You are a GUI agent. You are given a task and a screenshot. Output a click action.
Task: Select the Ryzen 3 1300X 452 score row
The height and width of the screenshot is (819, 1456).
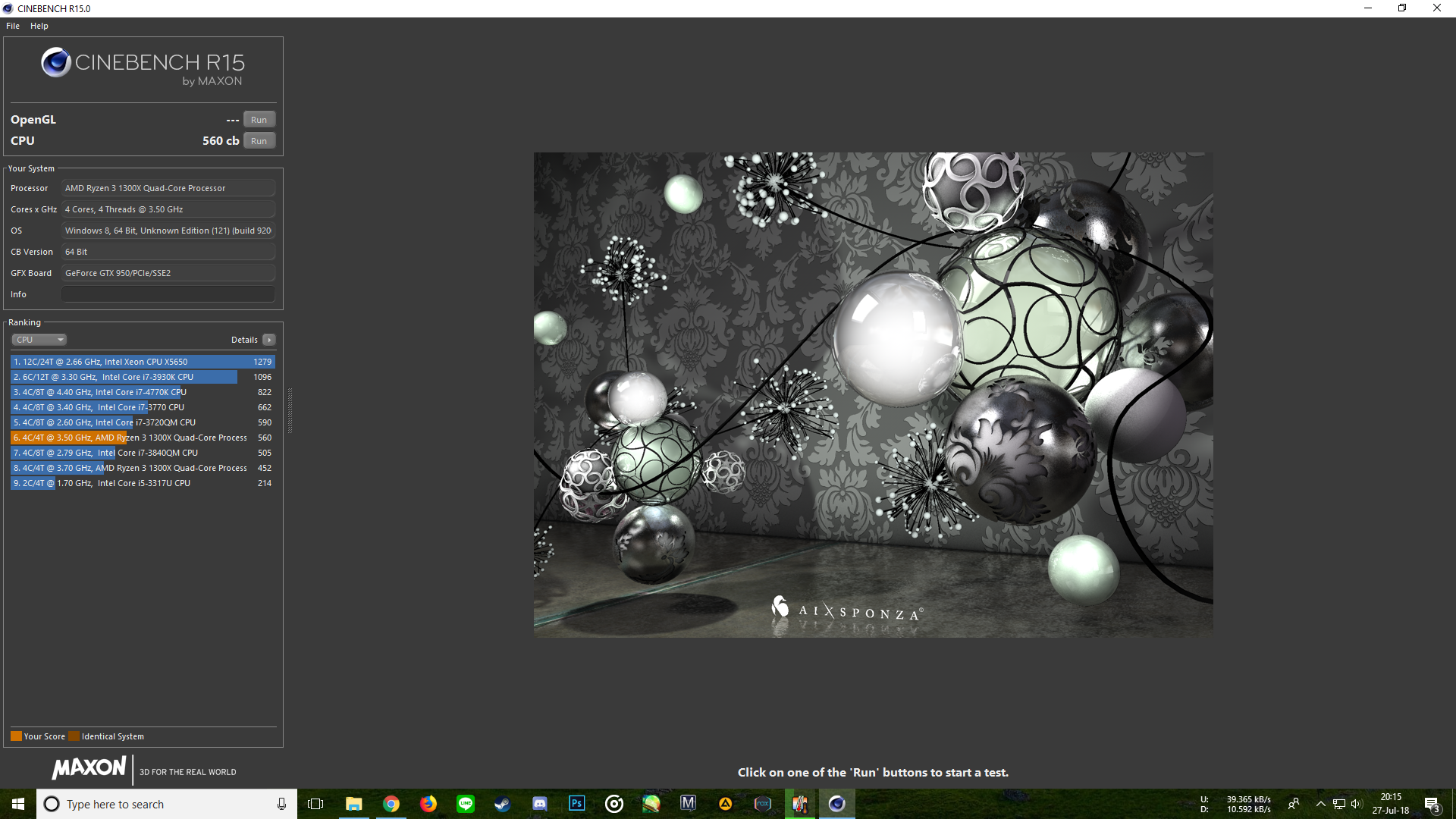point(143,468)
